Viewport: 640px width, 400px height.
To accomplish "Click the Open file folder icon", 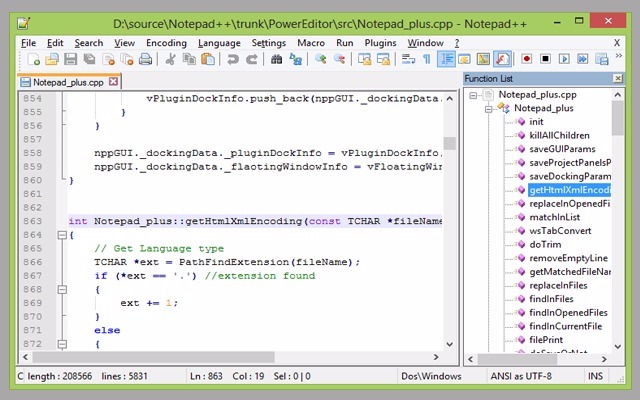I will pos(52,59).
